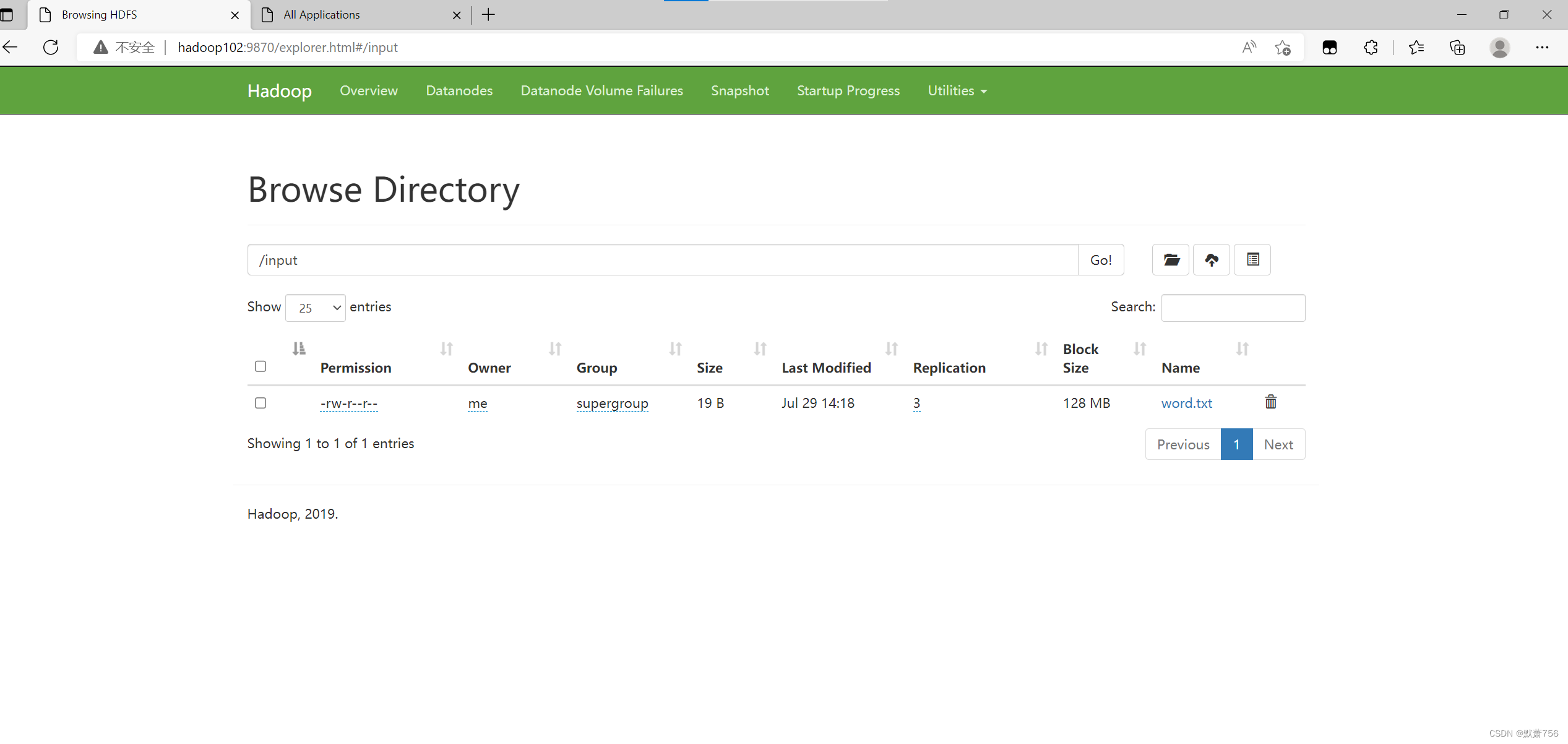
Task: Click the create new directory folder icon
Action: click(1170, 260)
